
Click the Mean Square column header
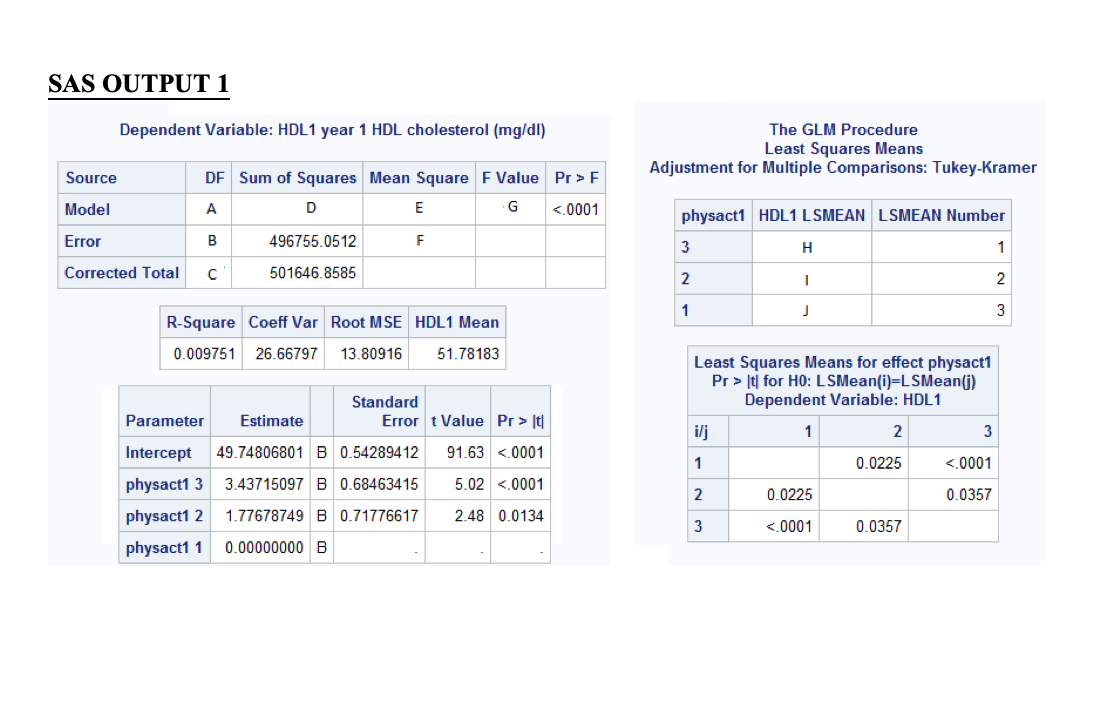pyautogui.click(x=419, y=178)
